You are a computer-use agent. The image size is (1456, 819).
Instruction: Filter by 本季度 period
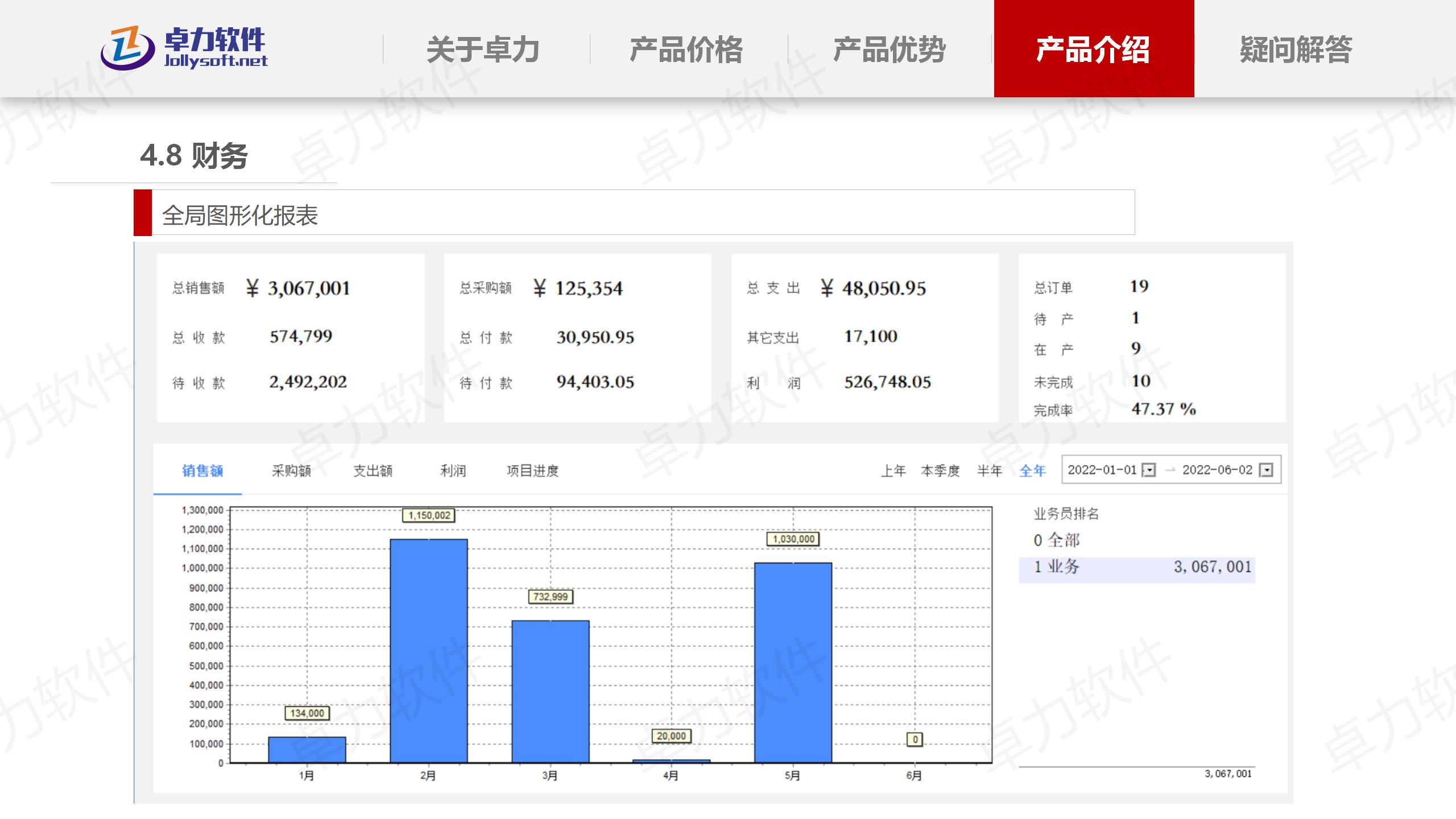940,471
